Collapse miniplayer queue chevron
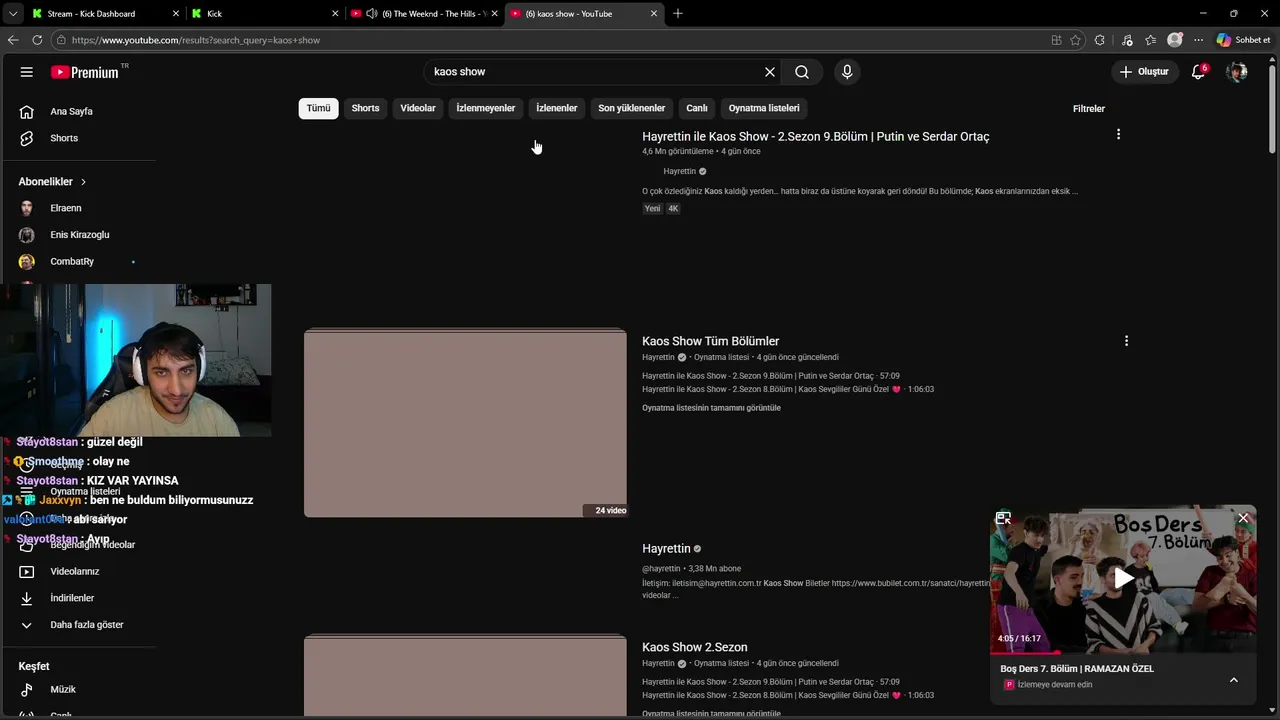This screenshot has height=720, width=1280. (x=1233, y=680)
